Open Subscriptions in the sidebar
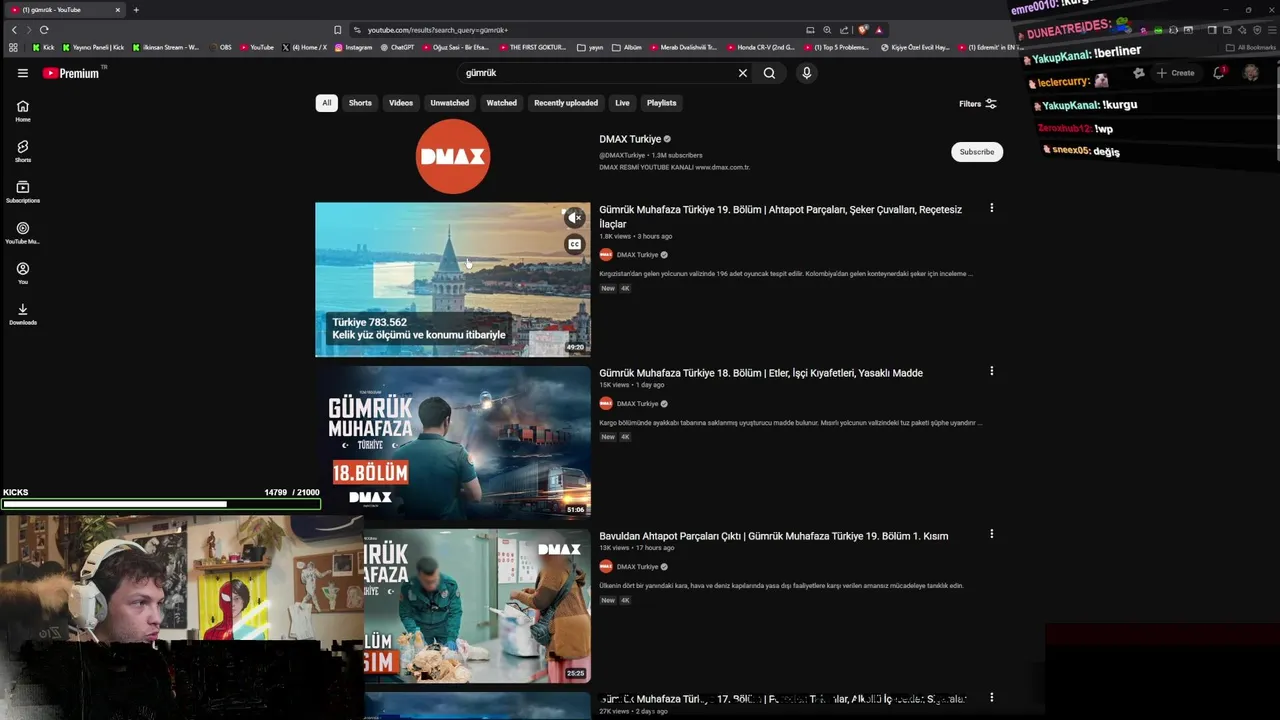This screenshot has height=720, width=1280. [x=22, y=192]
